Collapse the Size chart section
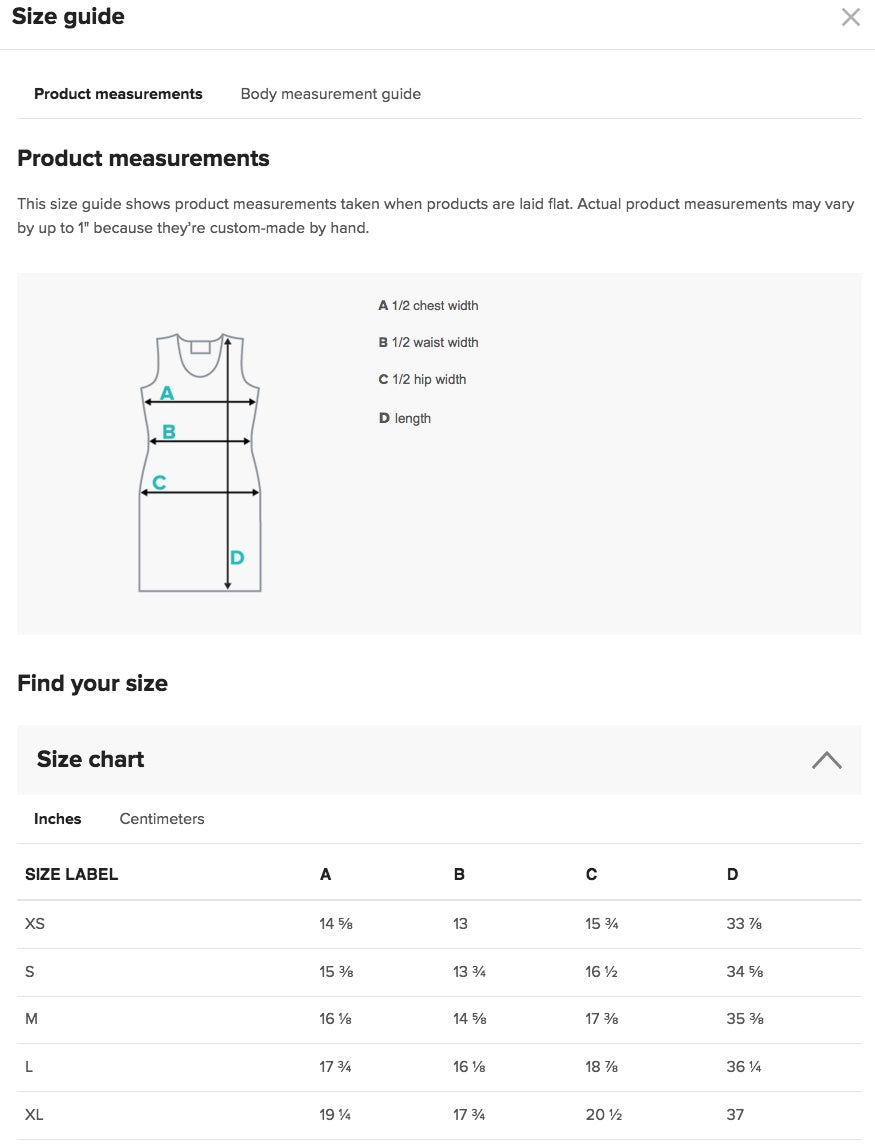 (826, 760)
